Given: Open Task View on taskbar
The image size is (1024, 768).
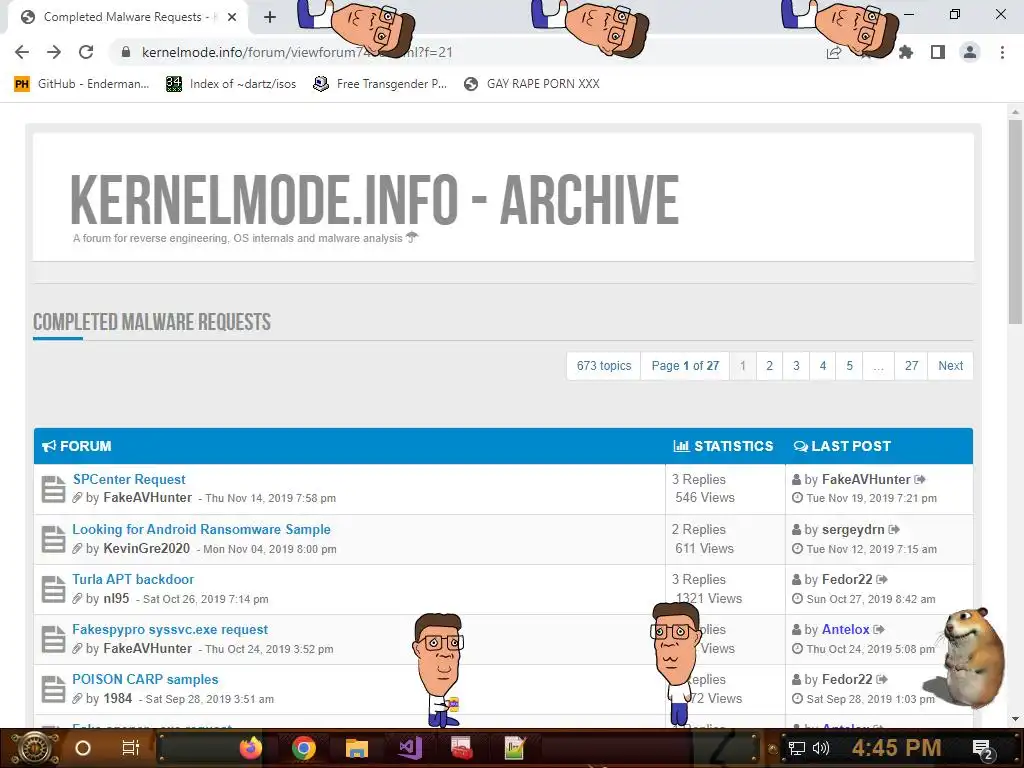Looking at the screenshot, I should [x=131, y=748].
